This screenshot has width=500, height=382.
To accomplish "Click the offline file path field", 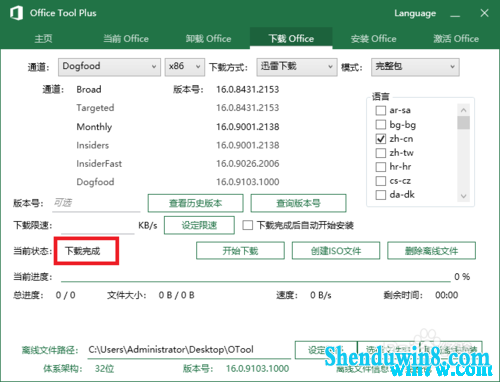I will [189, 350].
